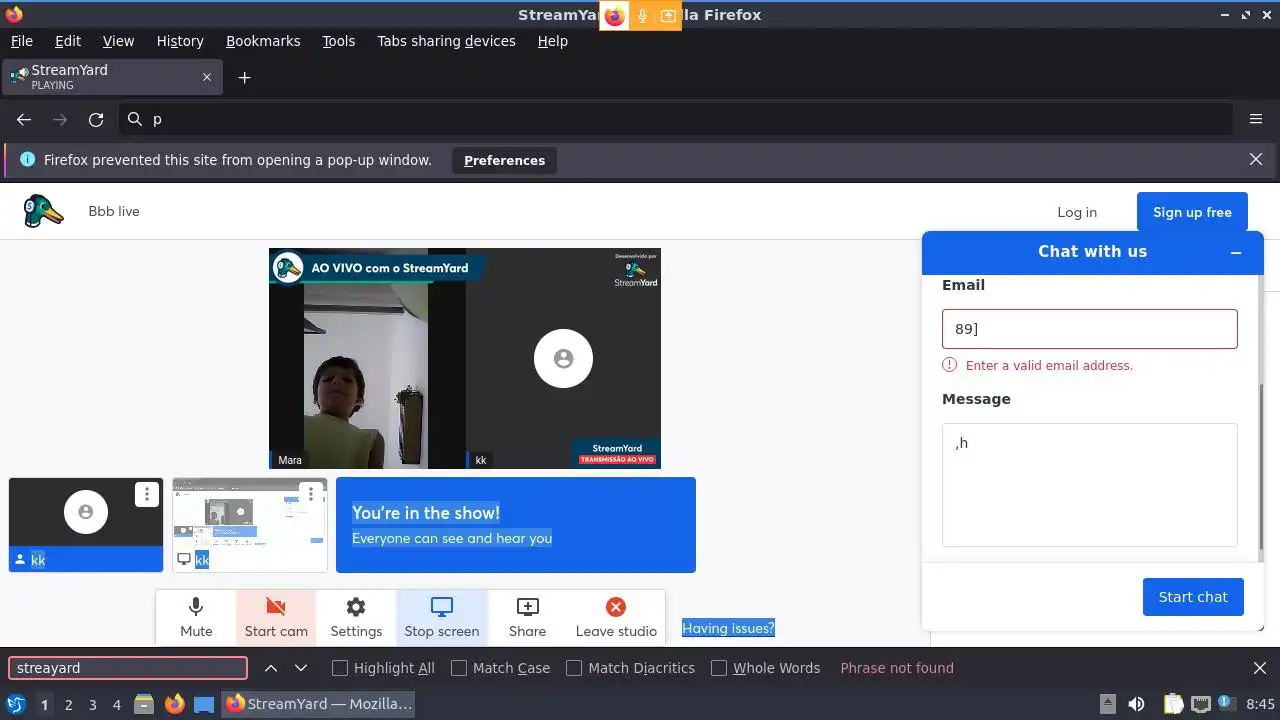This screenshot has height=720, width=1280.
Task: Start the camera with Start cam
Action: click(276, 617)
